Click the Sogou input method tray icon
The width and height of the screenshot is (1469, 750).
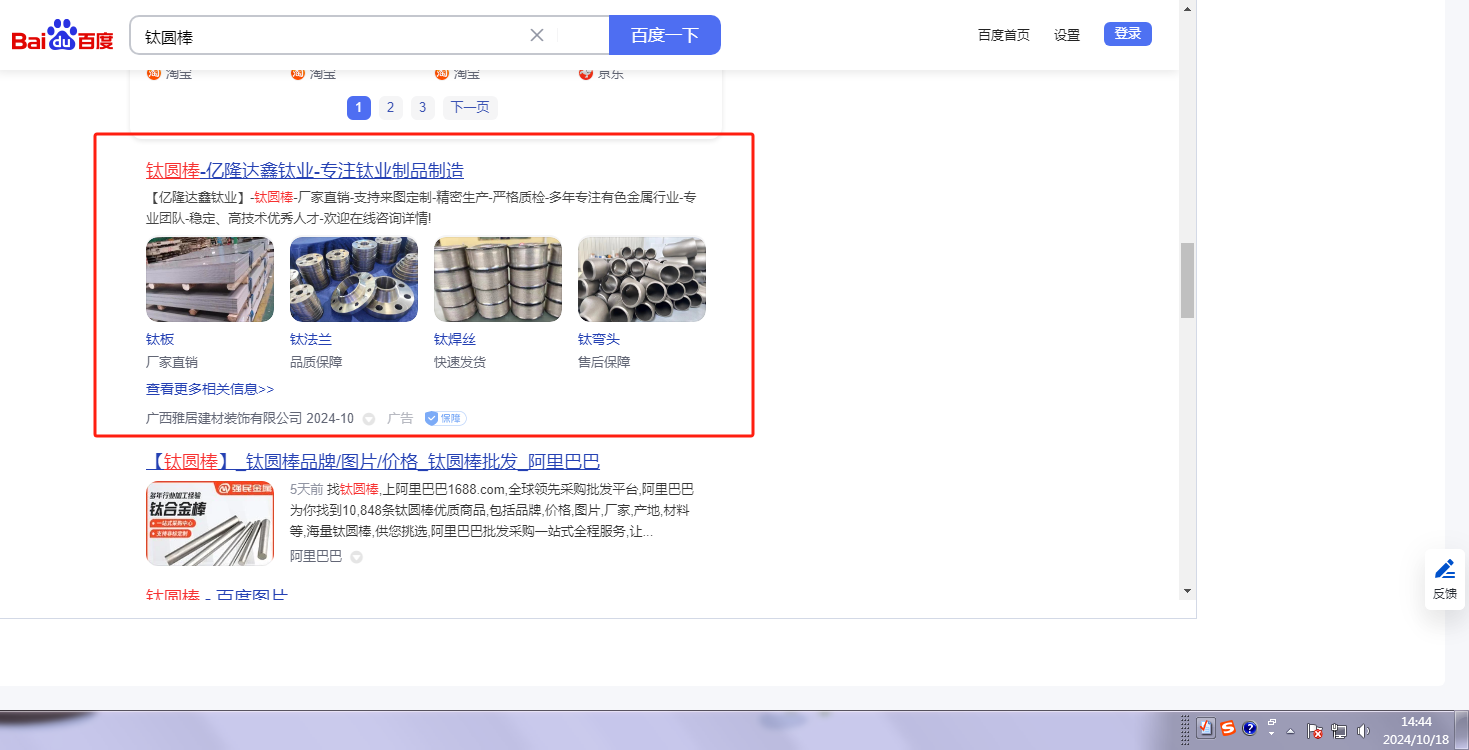coord(1228,728)
